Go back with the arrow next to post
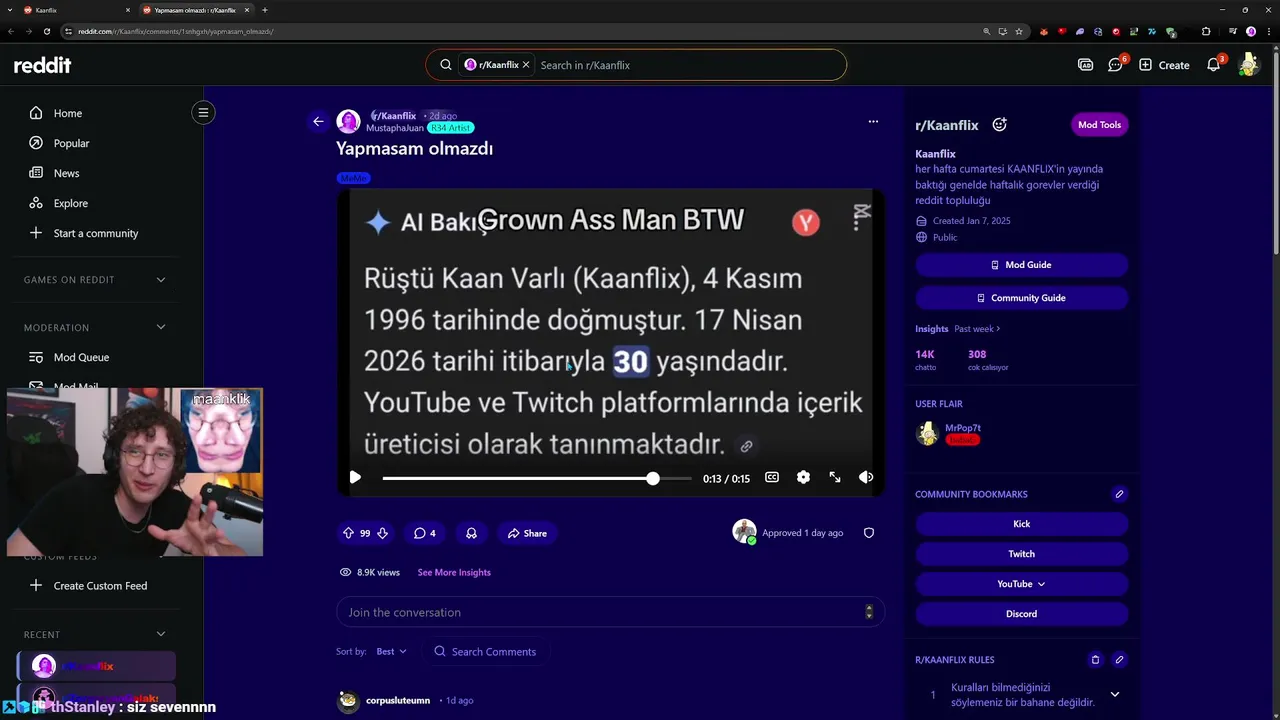The image size is (1280, 720). (x=318, y=121)
